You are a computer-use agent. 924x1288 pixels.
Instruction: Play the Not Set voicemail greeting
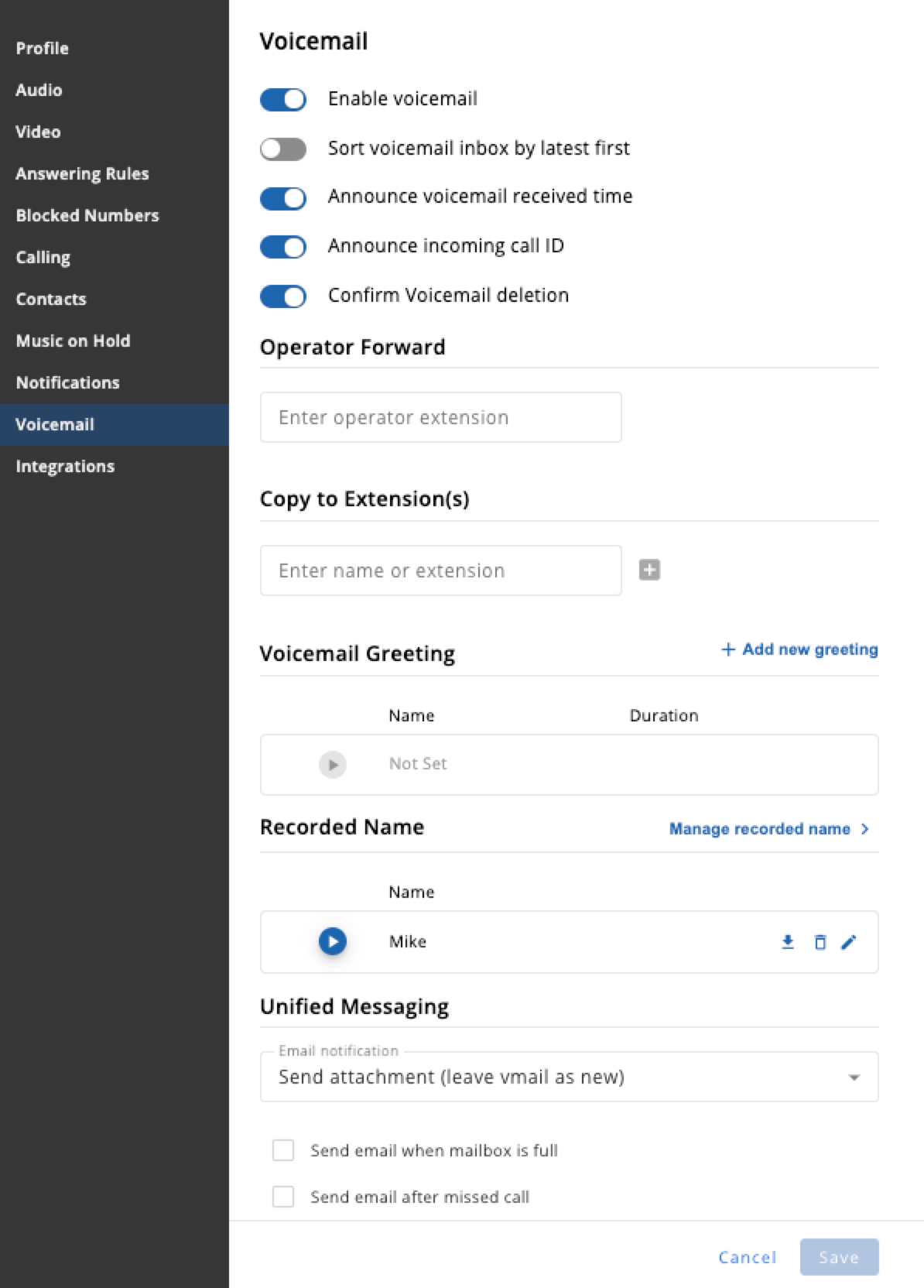[333, 765]
